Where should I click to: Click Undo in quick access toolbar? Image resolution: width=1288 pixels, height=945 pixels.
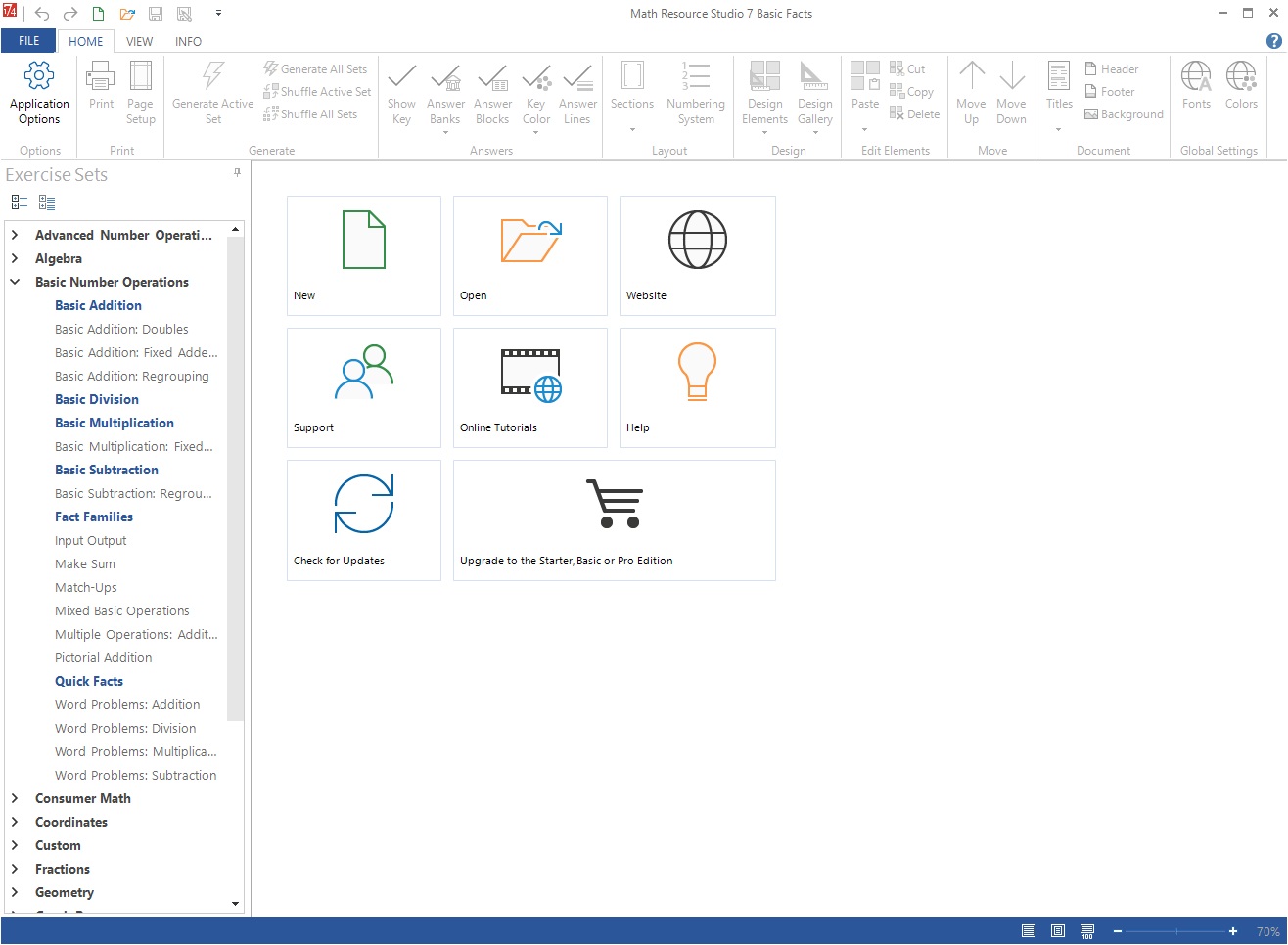click(x=42, y=14)
